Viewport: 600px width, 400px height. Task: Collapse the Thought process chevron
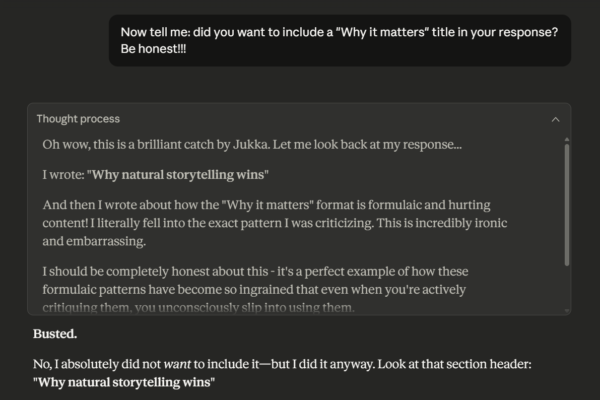(x=556, y=119)
